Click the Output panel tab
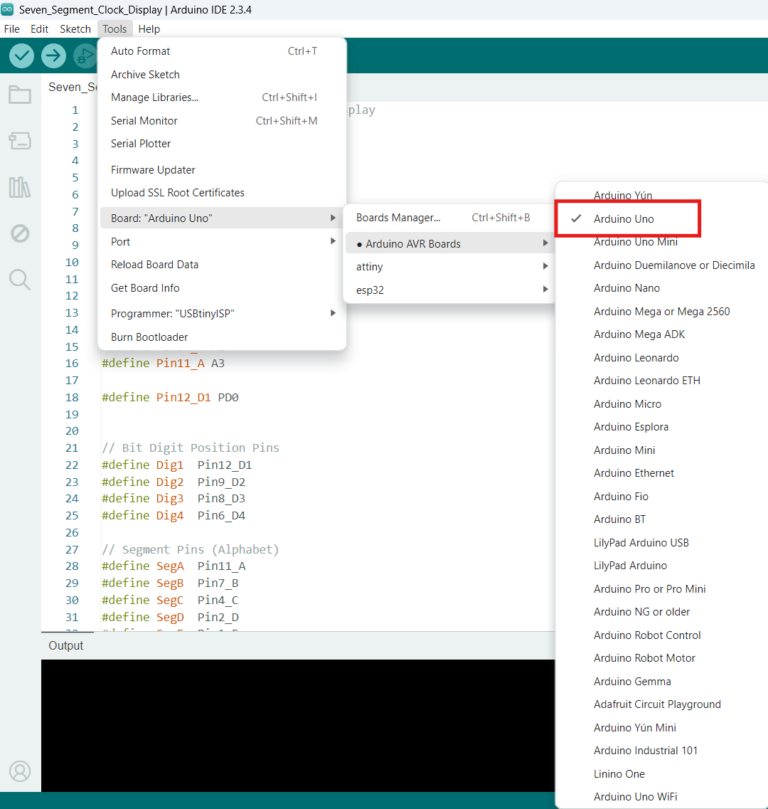The width and height of the screenshot is (768, 809). click(66, 645)
